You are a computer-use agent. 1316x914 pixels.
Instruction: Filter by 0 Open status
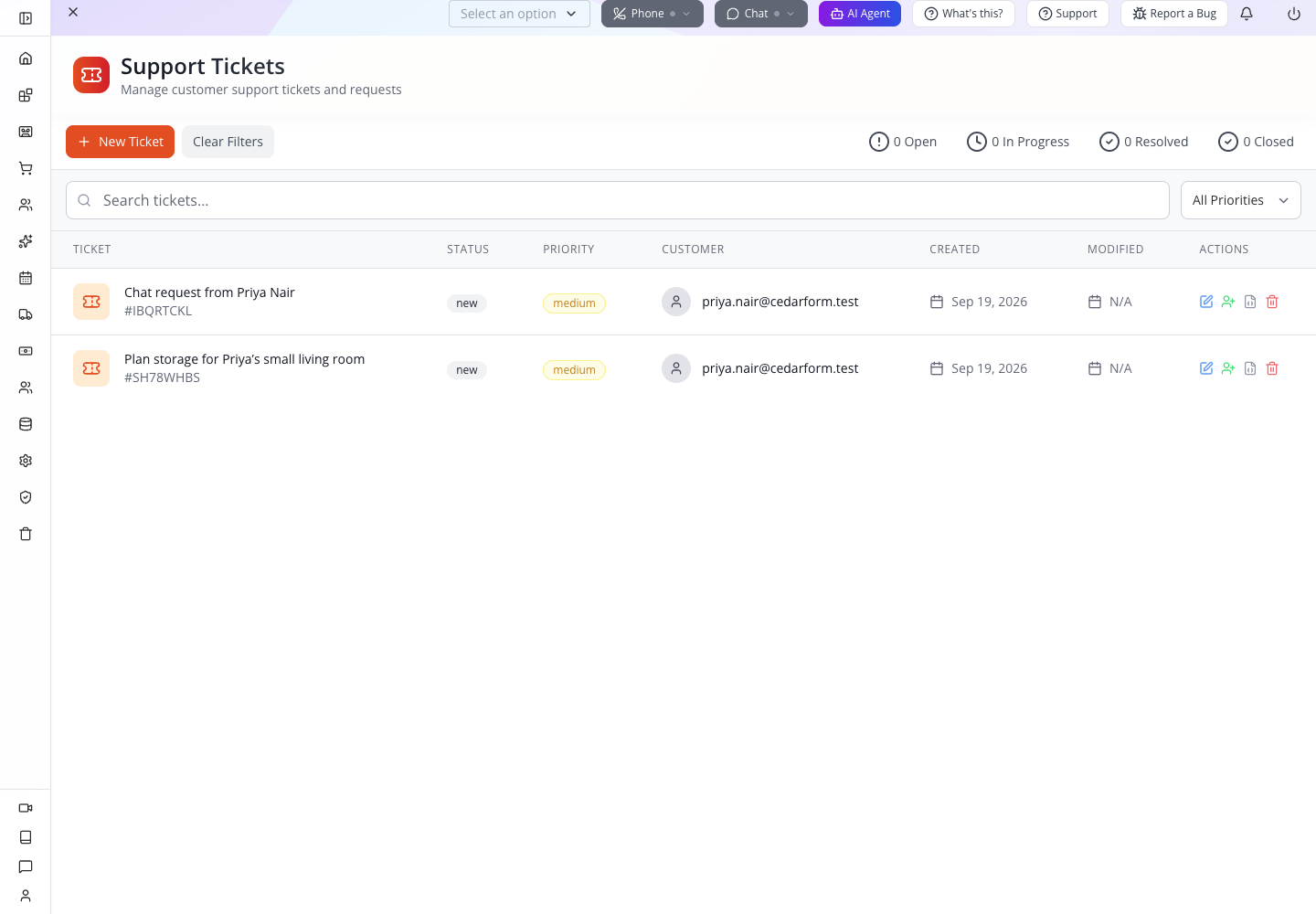click(903, 142)
